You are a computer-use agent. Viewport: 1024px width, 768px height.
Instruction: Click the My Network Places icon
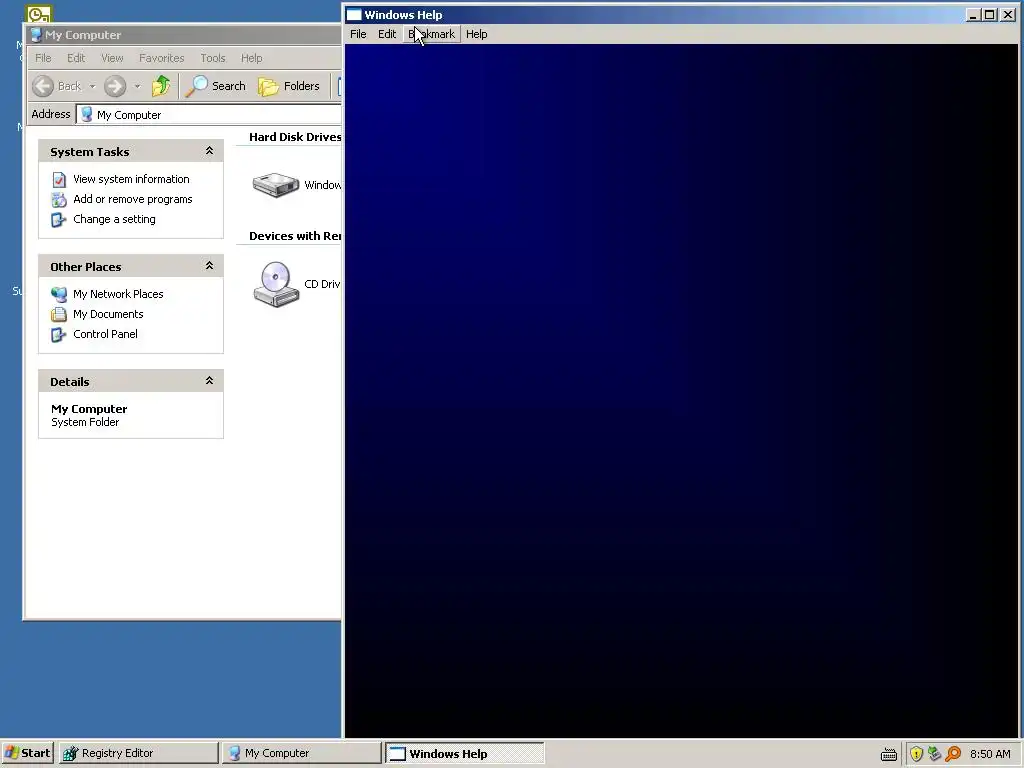point(59,295)
